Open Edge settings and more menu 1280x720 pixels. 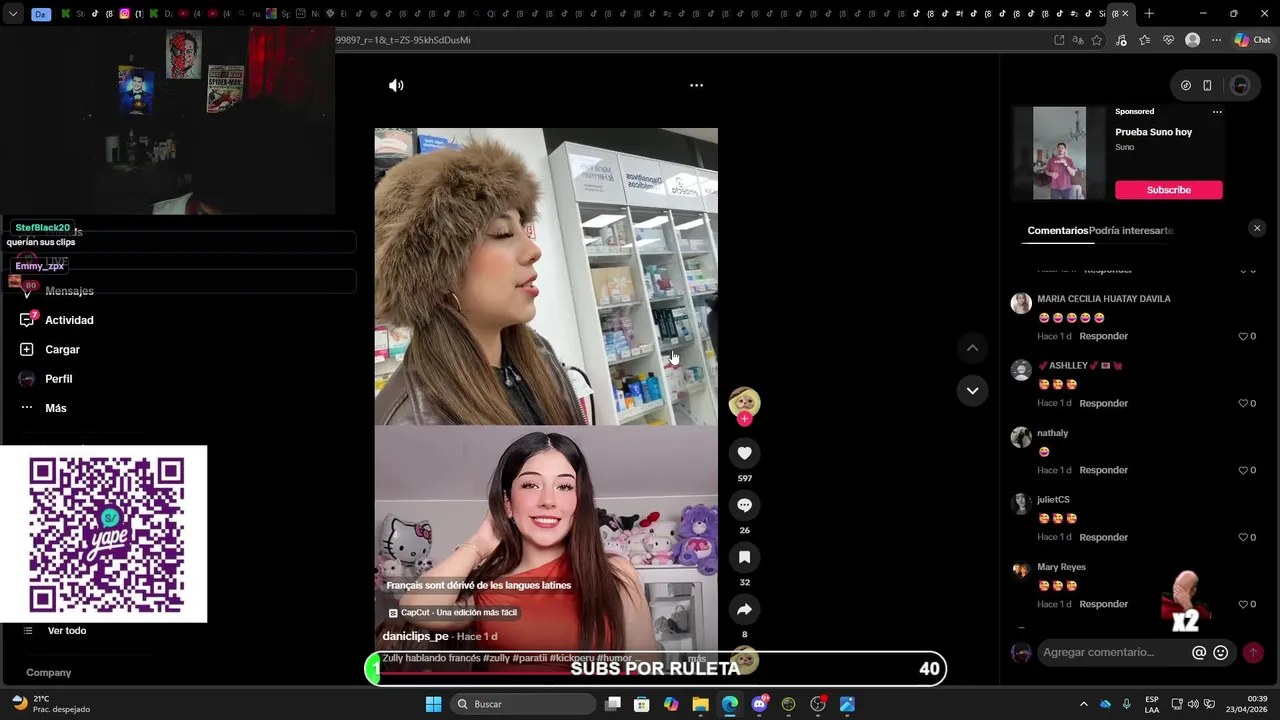(1216, 40)
